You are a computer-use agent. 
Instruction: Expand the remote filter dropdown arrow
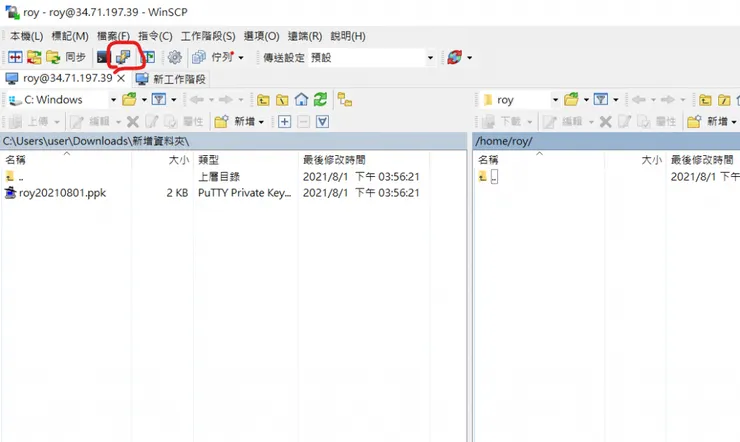(615, 100)
